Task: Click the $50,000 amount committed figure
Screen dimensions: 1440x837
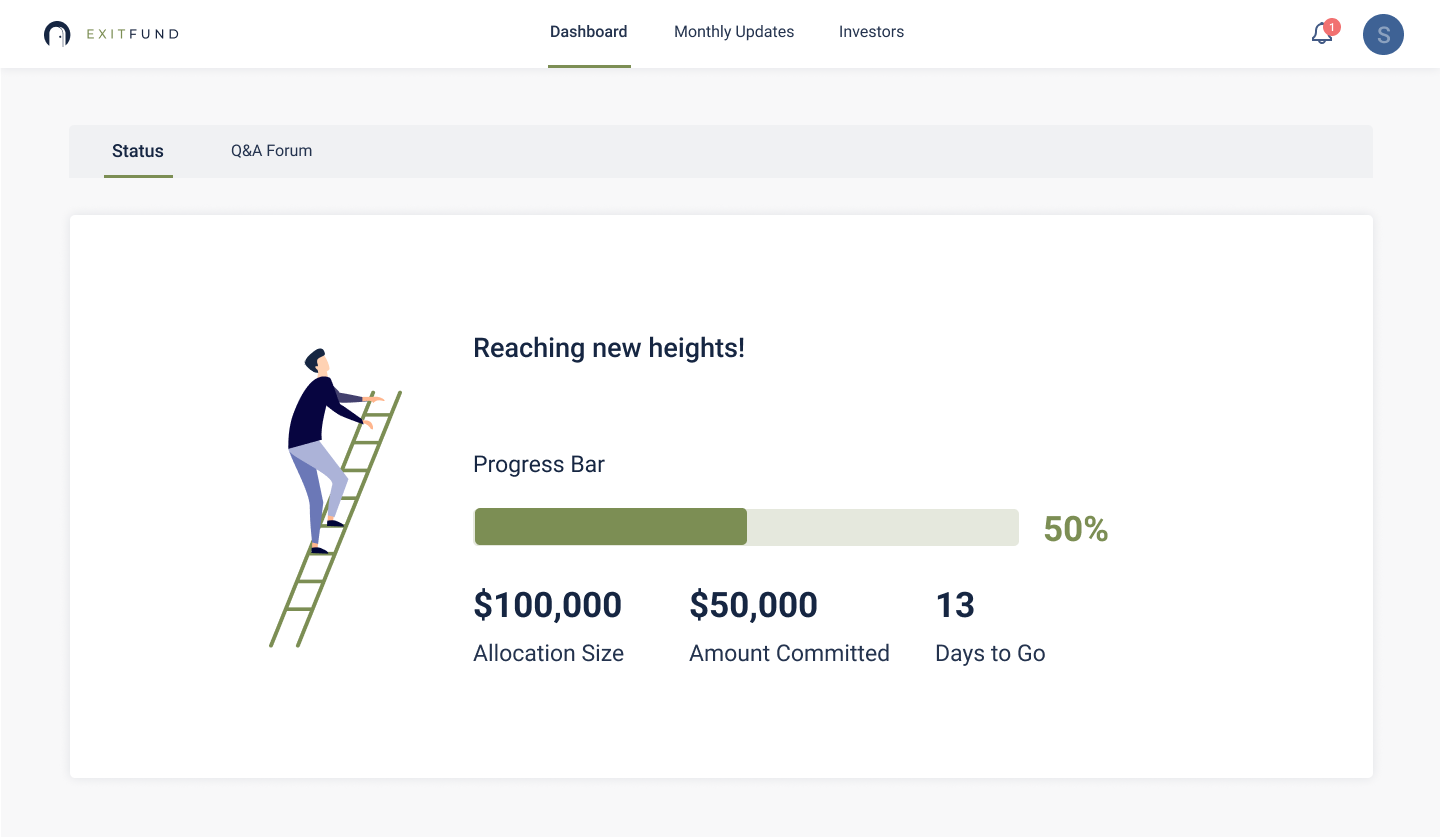Action: (x=754, y=605)
